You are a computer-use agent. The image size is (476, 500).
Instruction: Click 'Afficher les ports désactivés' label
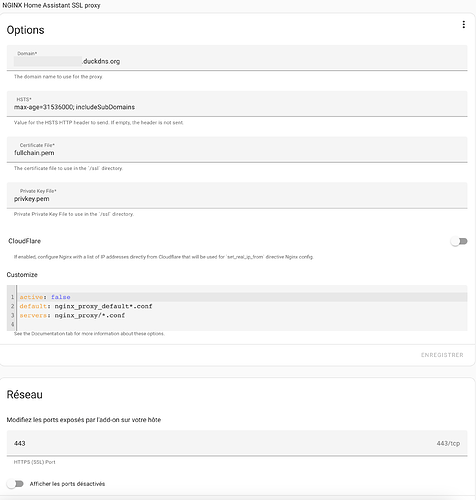(x=67, y=484)
